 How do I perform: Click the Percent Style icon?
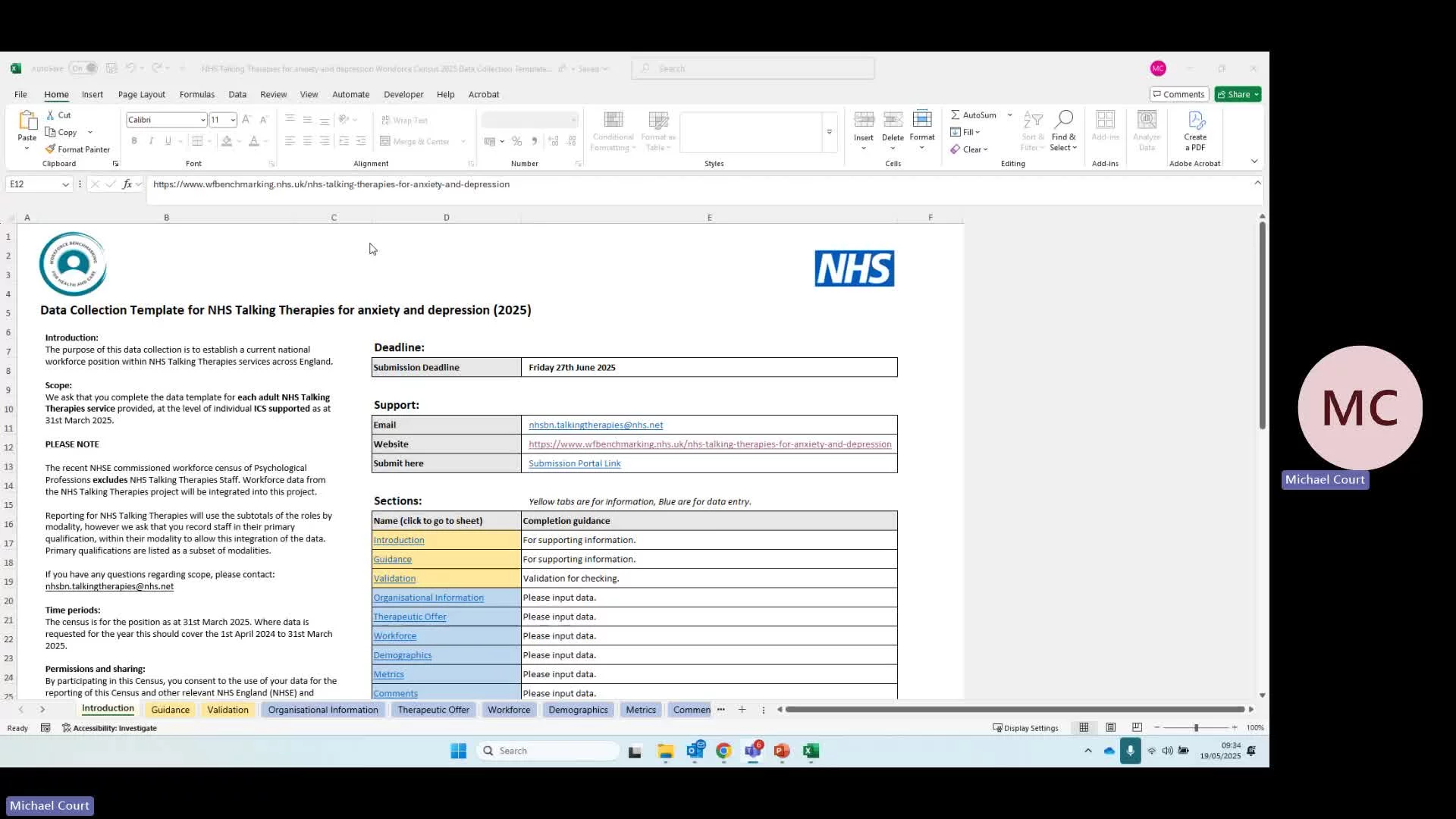click(x=516, y=141)
